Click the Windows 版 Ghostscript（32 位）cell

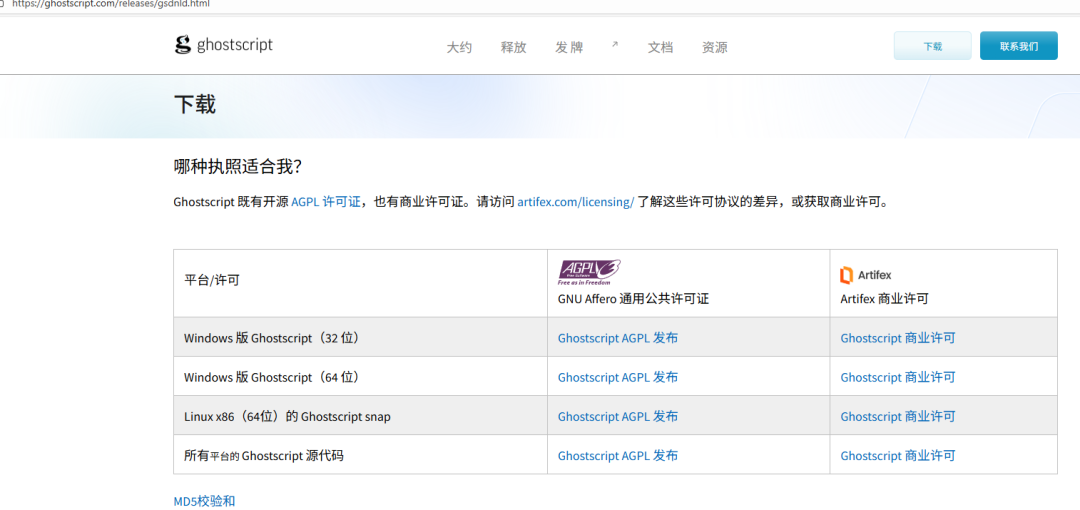pos(360,337)
